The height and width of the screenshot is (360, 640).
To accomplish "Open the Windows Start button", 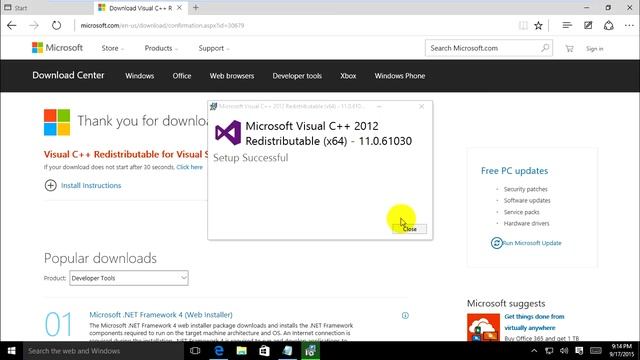I will click(x=11, y=351).
